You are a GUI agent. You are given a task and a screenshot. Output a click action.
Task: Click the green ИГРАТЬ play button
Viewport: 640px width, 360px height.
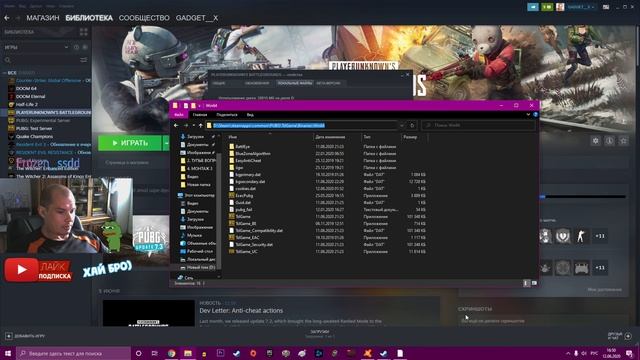coord(130,143)
